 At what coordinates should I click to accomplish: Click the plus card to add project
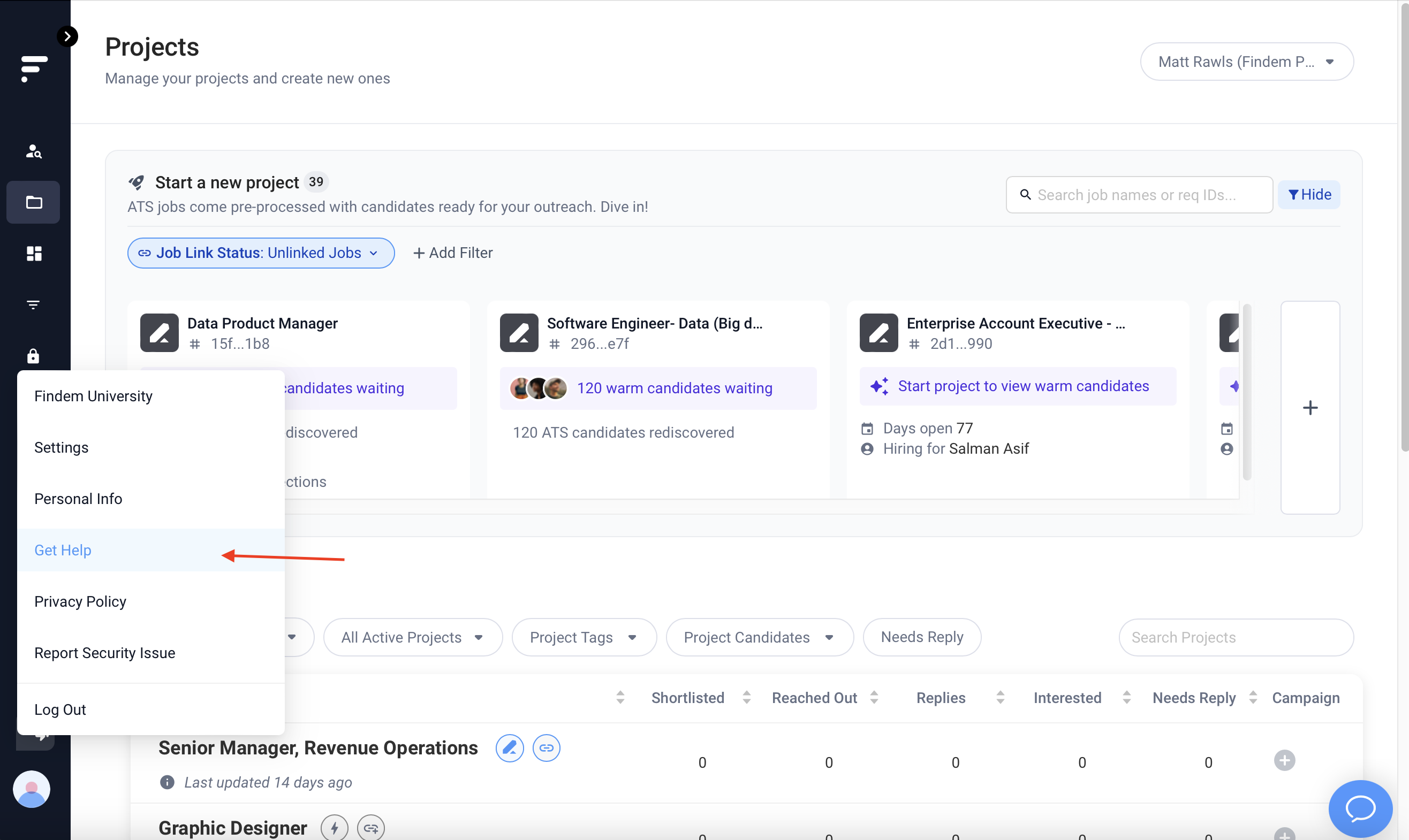(1310, 408)
